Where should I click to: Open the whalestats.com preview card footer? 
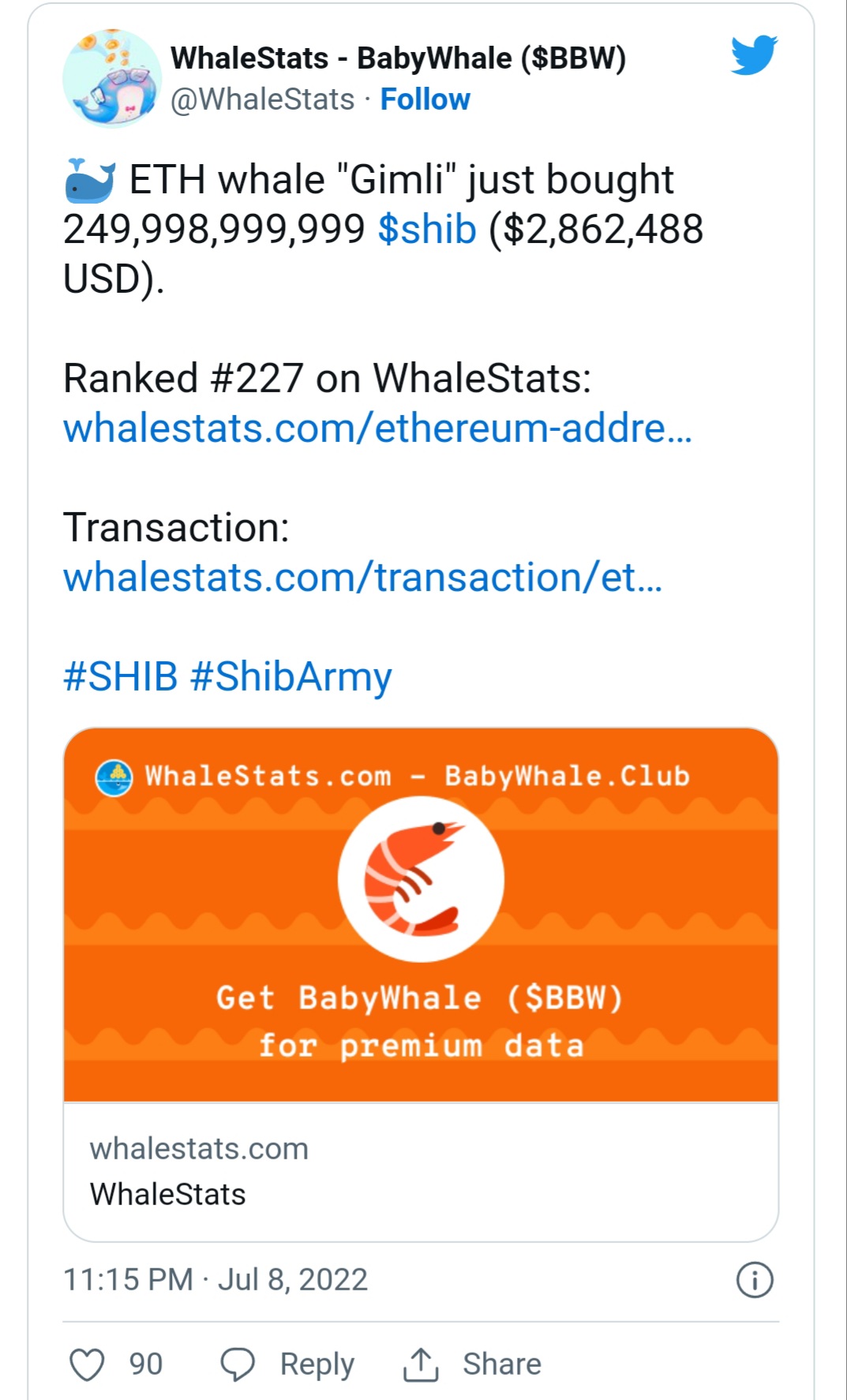tap(421, 1172)
